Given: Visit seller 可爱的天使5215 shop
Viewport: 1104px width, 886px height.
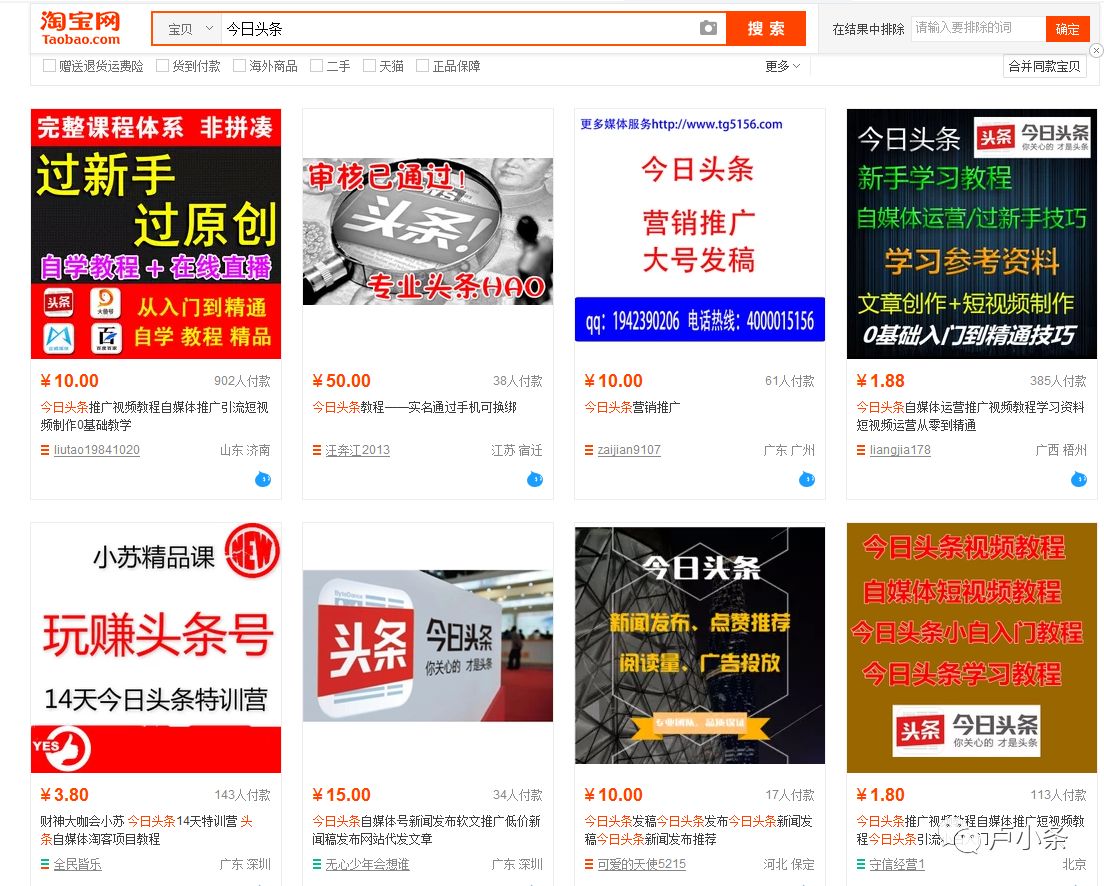Looking at the screenshot, I should tap(641, 864).
